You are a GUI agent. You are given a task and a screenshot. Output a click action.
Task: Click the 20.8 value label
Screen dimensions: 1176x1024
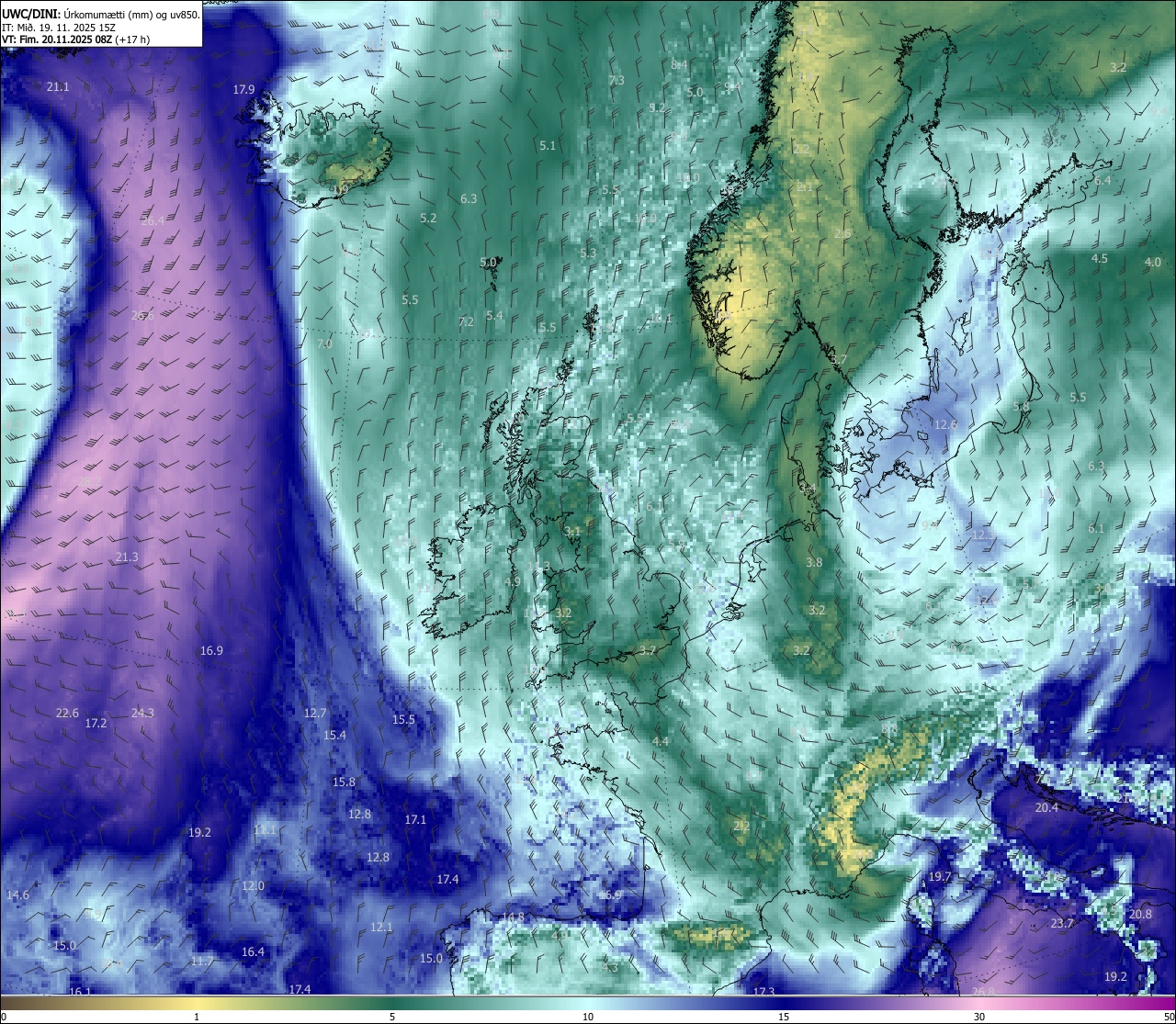pos(1140,915)
